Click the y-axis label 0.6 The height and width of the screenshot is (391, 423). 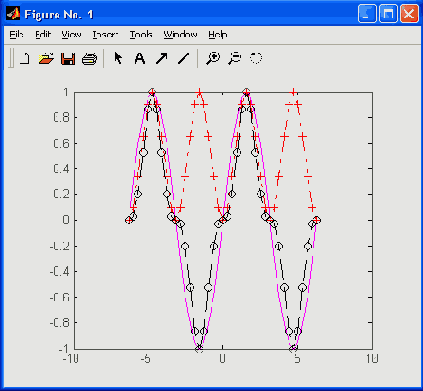tap(61, 143)
